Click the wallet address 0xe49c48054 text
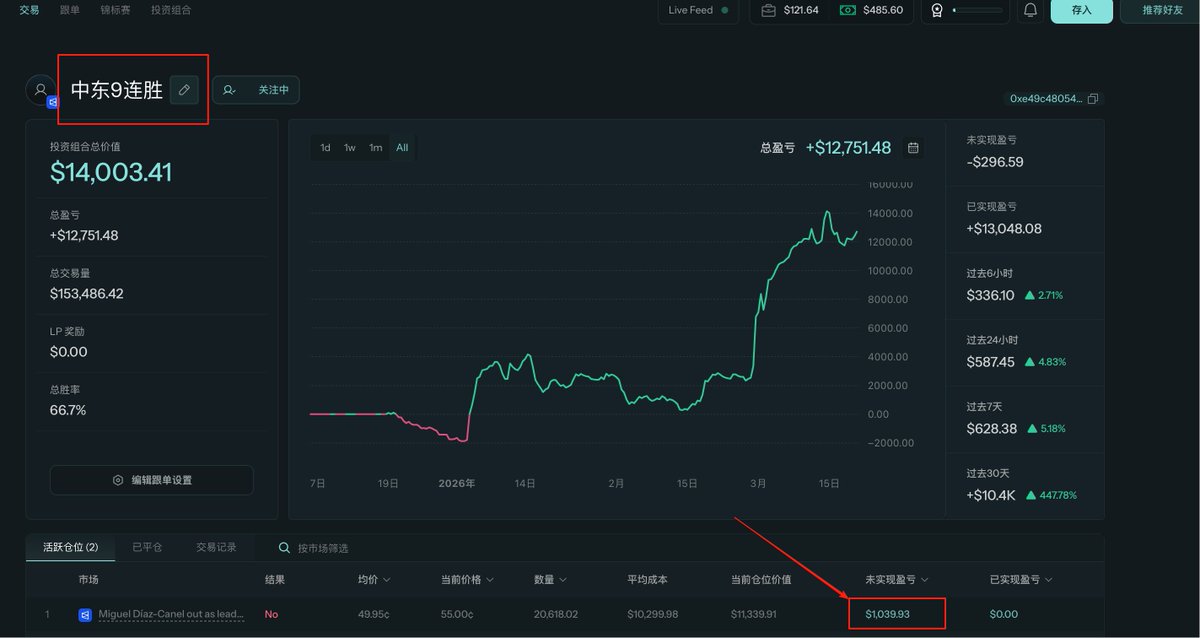Screen dimensions: 1200x638 [x=1046, y=99]
